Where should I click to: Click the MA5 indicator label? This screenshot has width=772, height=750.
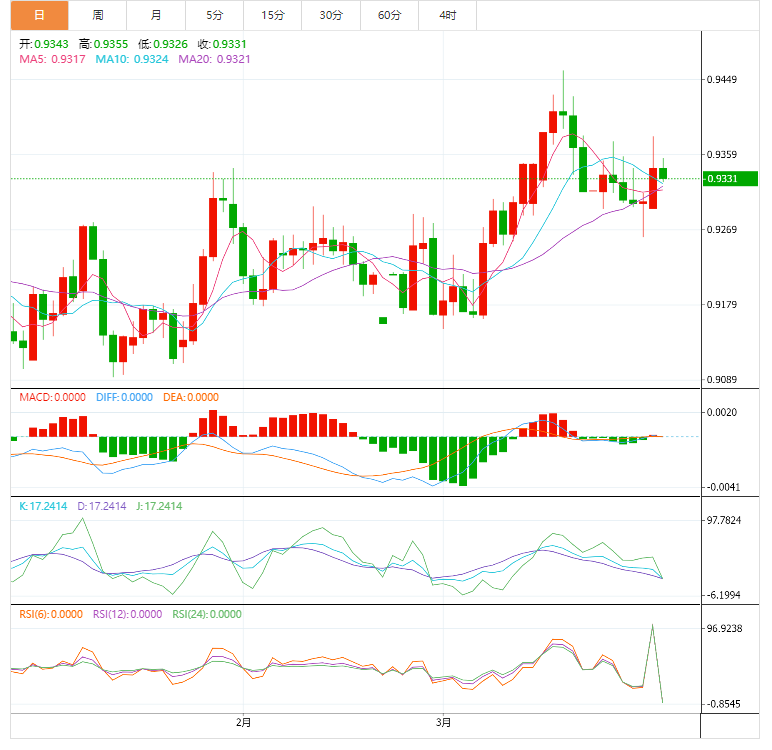53,60
